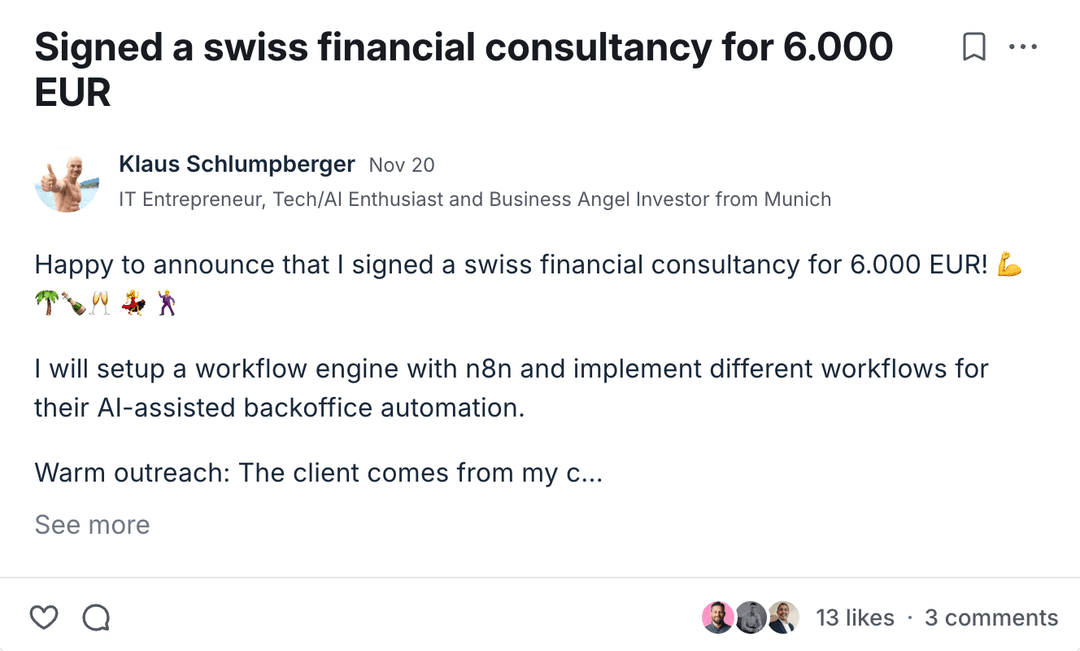The width and height of the screenshot is (1080, 651).
Task: Click the author's IT Entrepreneur bio line
Action: point(475,199)
